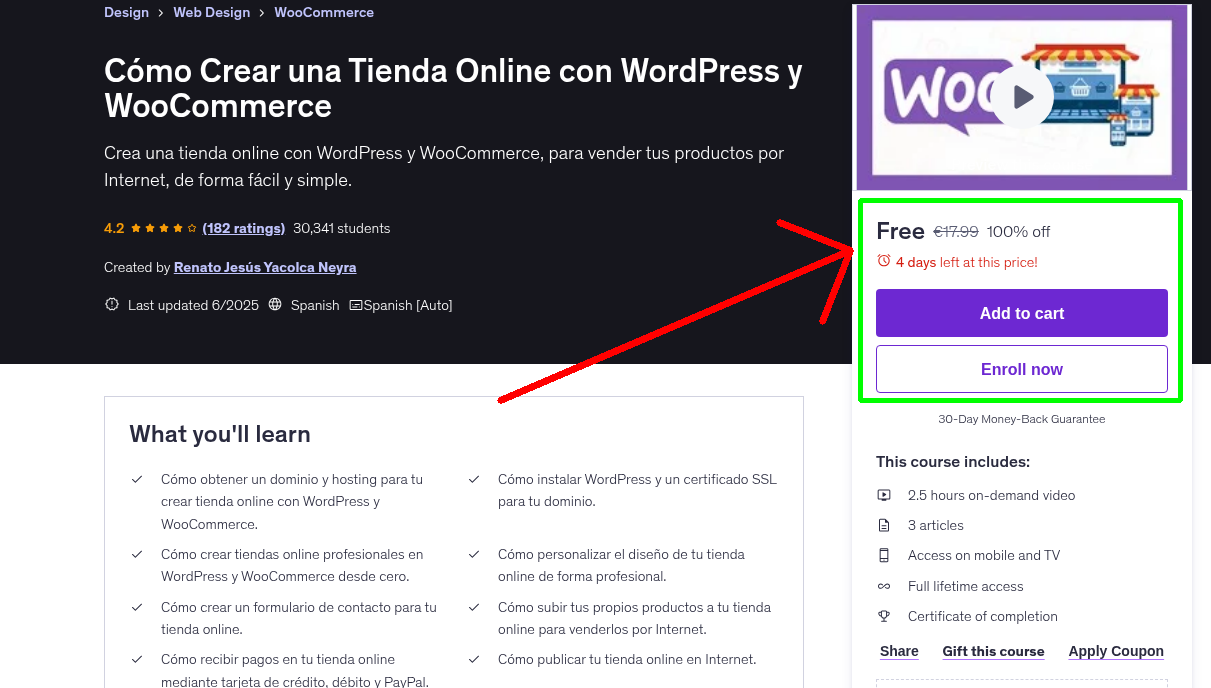Click the mobile and TV access icon
This screenshot has width=1211, height=688.
(x=884, y=555)
